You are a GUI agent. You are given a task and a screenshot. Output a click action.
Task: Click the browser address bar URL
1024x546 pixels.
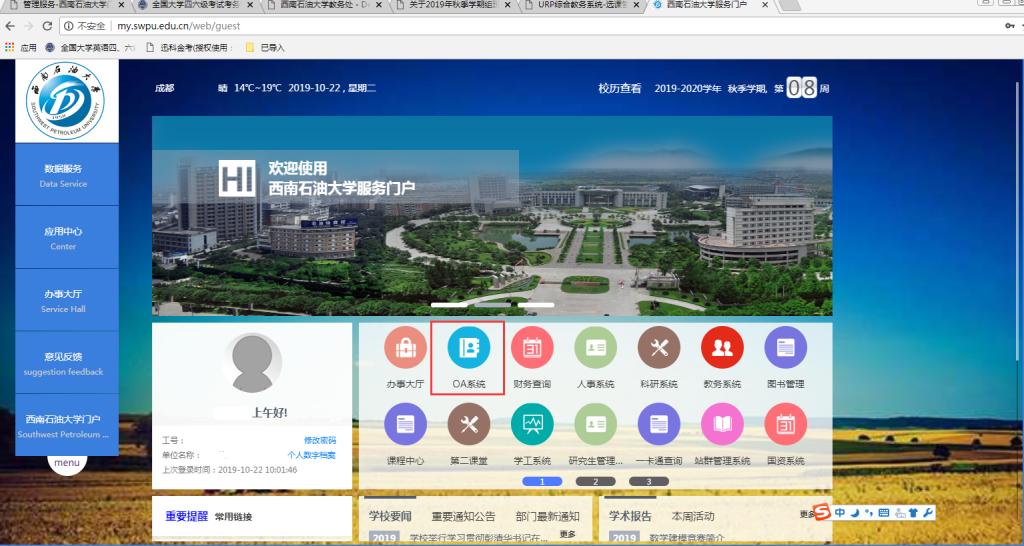pyautogui.click(x=180, y=25)
